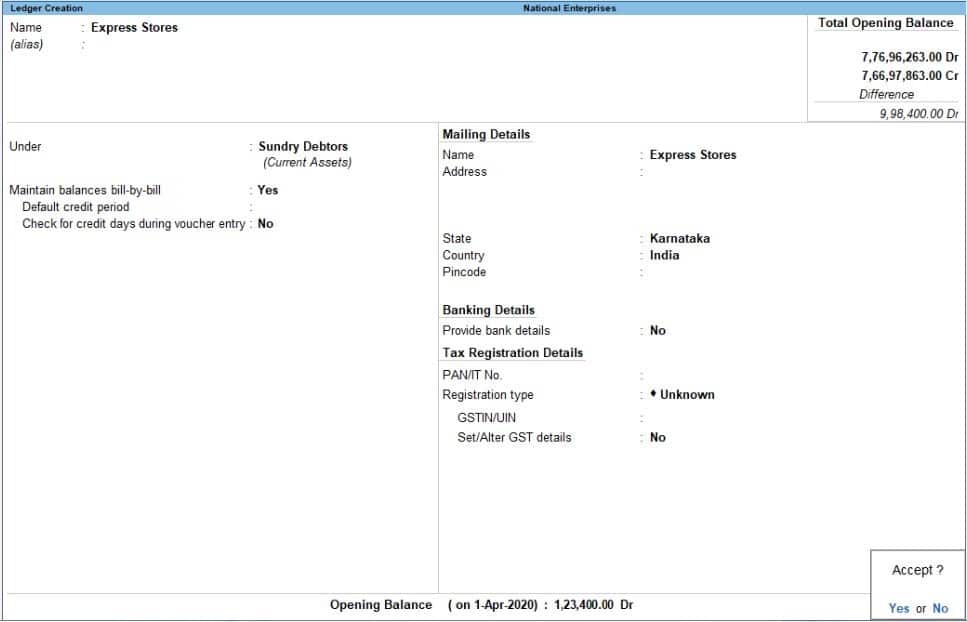Edit Mailing Details name Express Stores
The width and height of the screenshot is (967, 622).
coord(693,155)
